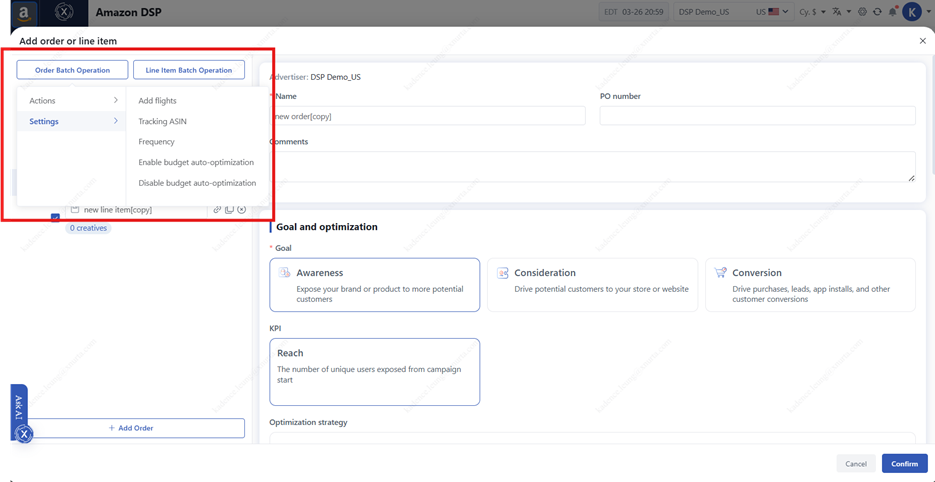Click link icon on new line item[copy]
This screenshot has width=935, height=482.
point(217,209)
